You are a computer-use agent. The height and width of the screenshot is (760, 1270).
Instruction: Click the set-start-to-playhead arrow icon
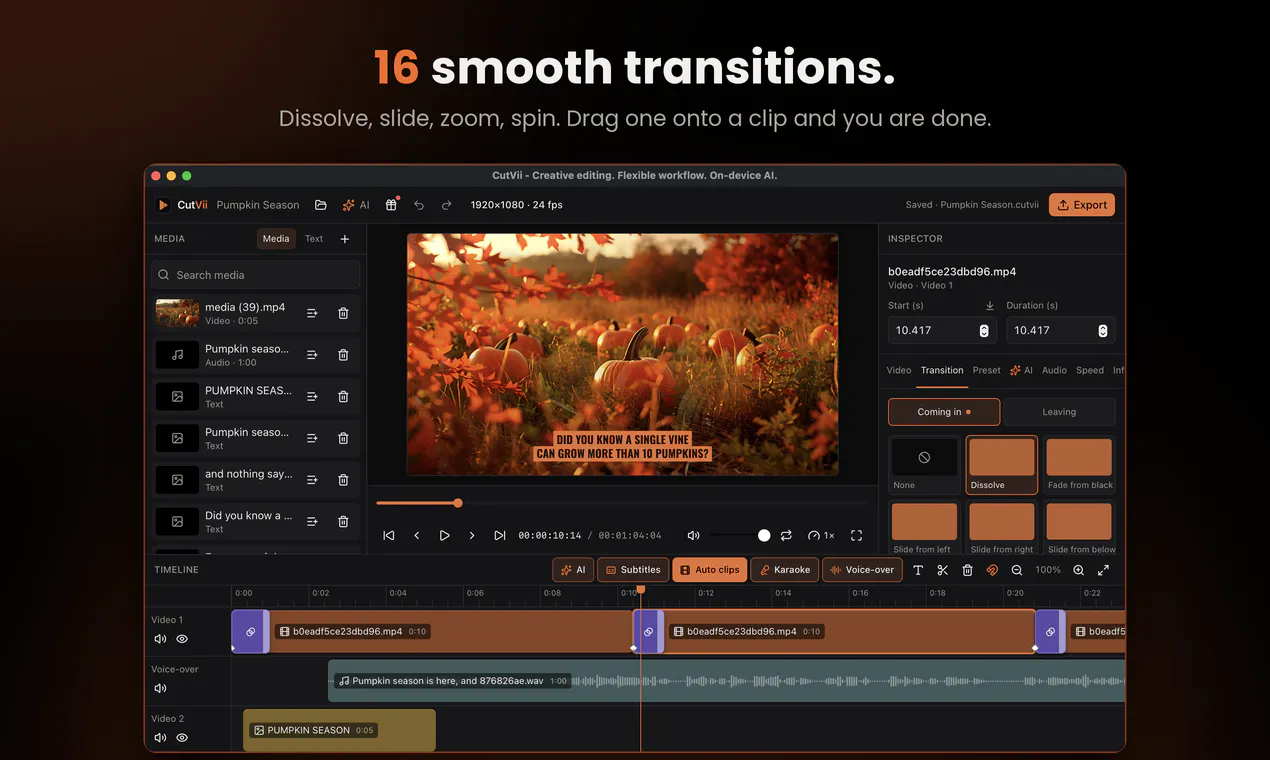coord(990,306)
